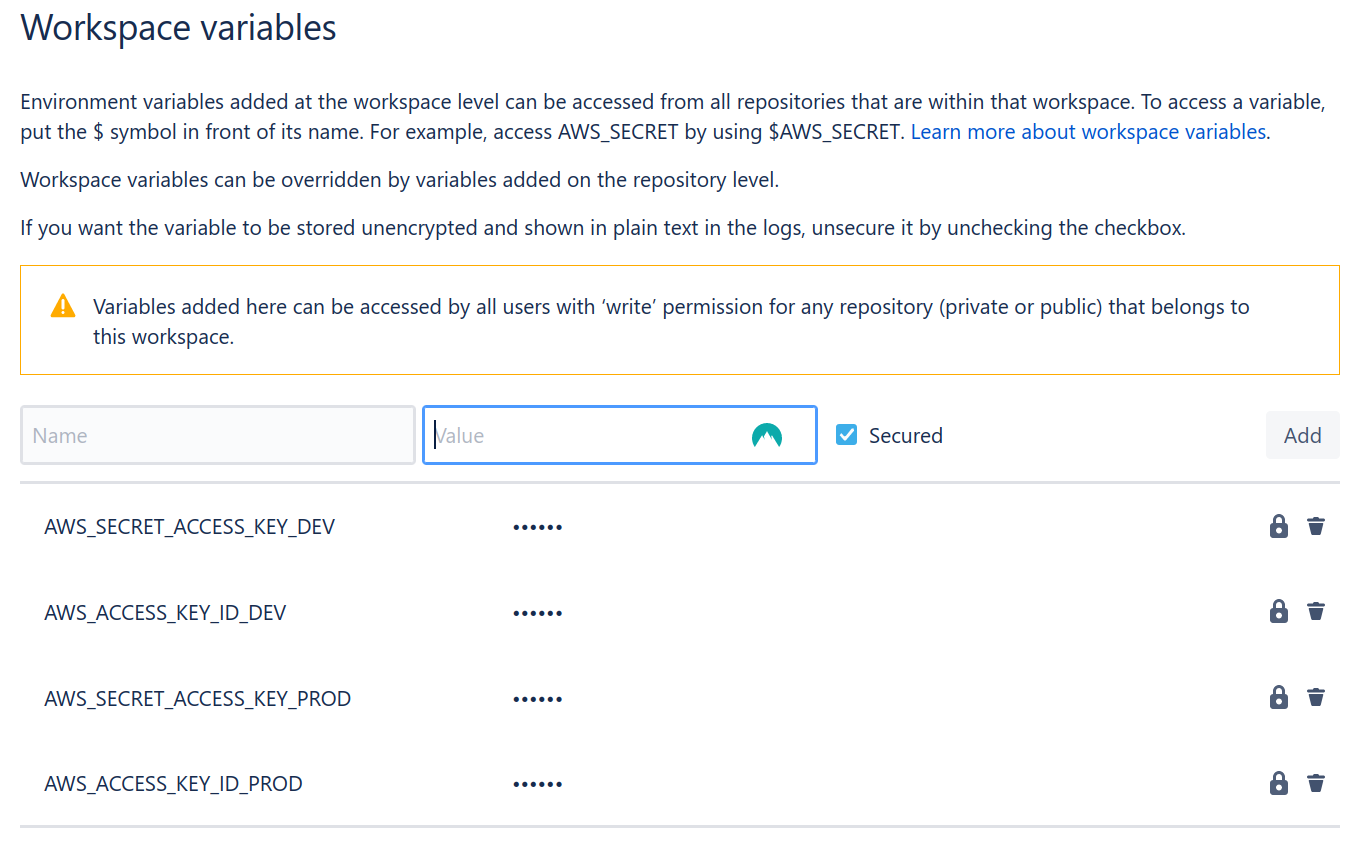1368x849 pixels.
Task: Click lock icon for AWS_SECRET_ACCESS_KEY_DEV
Action: pyautogui.click(x=1279, y=526)
